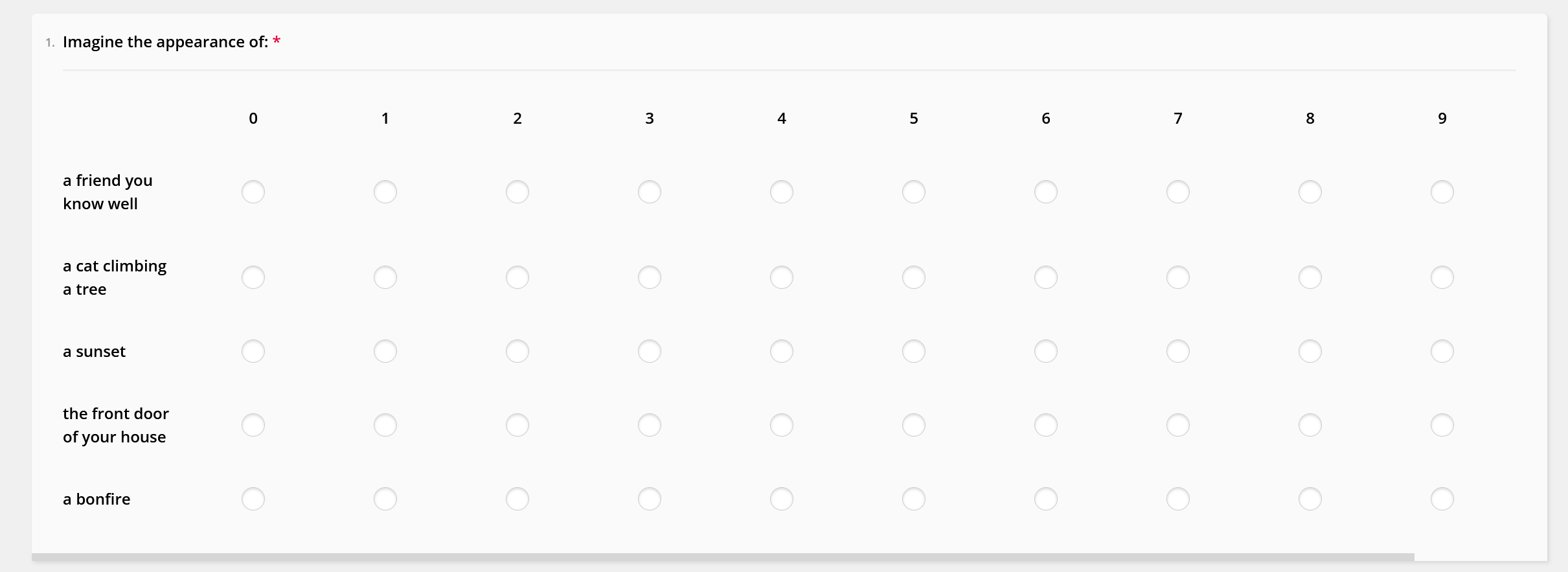Click the horizontal scrollbar below the matrix
The height and width of the screenshot is (572, 1568).
pyautogui.click(x=723, y=557)
